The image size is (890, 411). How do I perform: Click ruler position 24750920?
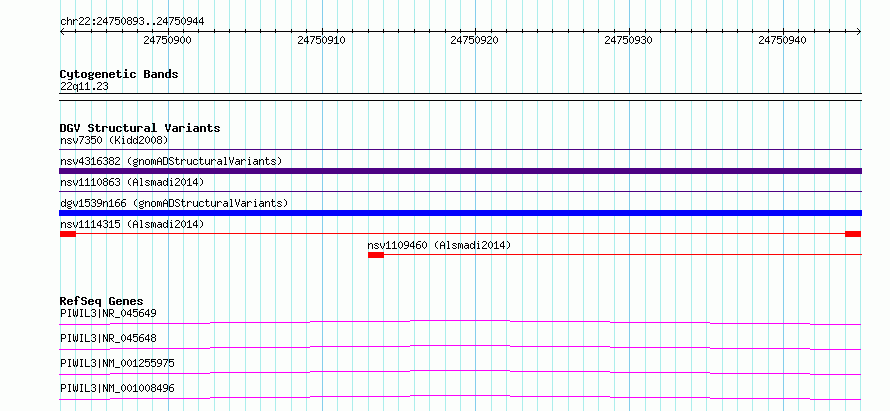[x=475, y=40]
